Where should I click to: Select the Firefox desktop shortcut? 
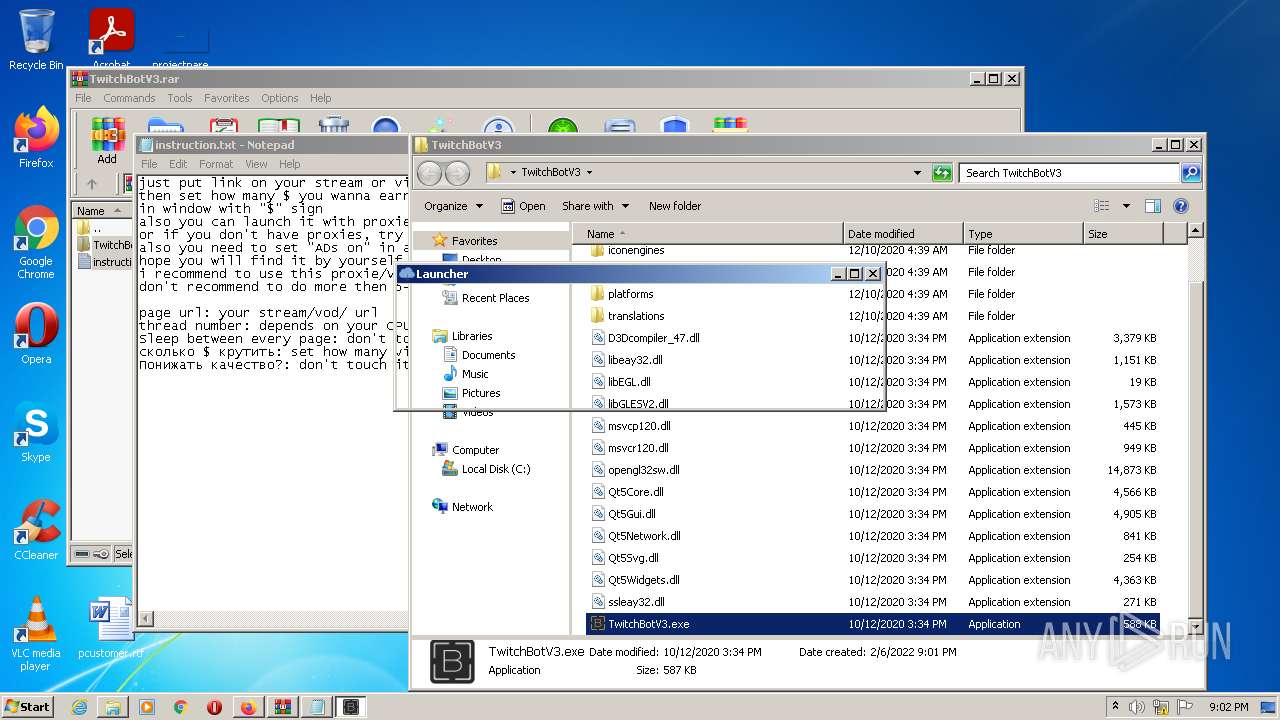pyautogui.click(x=36, y=138)
